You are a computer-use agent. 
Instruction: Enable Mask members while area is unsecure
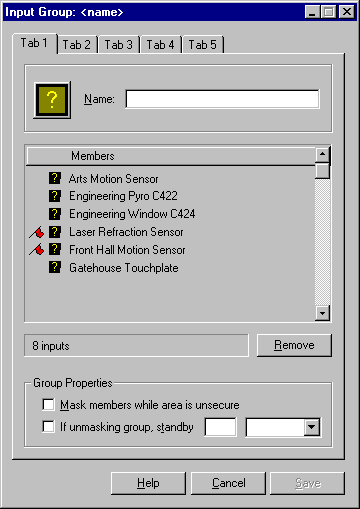(48, 405)
